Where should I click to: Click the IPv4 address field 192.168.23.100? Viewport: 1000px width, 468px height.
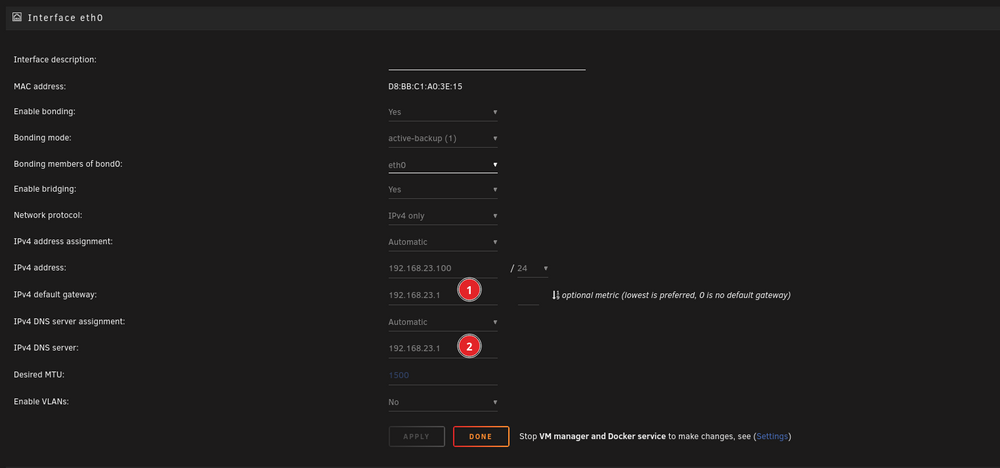click(443, 268)
